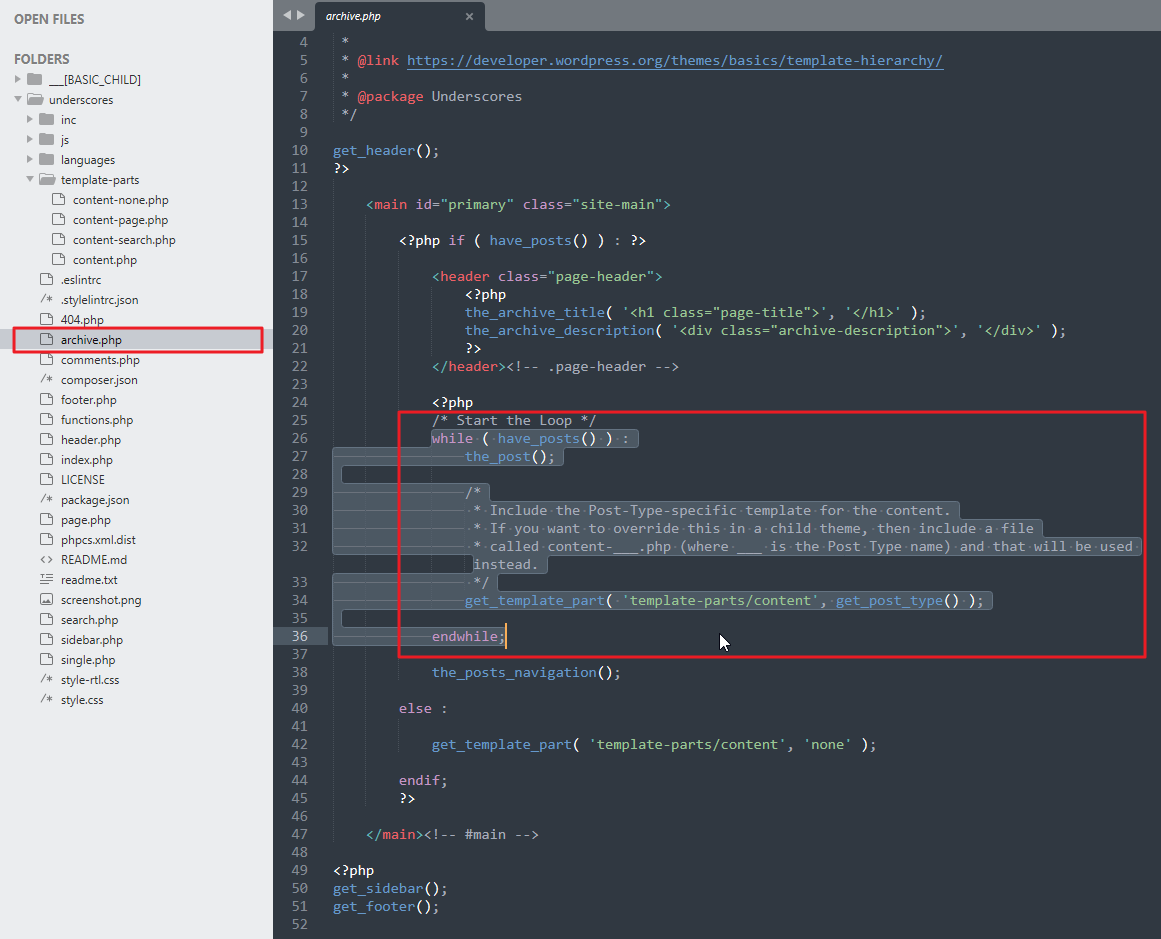
Task: Open footer.php file
Action: pos(89,400)
